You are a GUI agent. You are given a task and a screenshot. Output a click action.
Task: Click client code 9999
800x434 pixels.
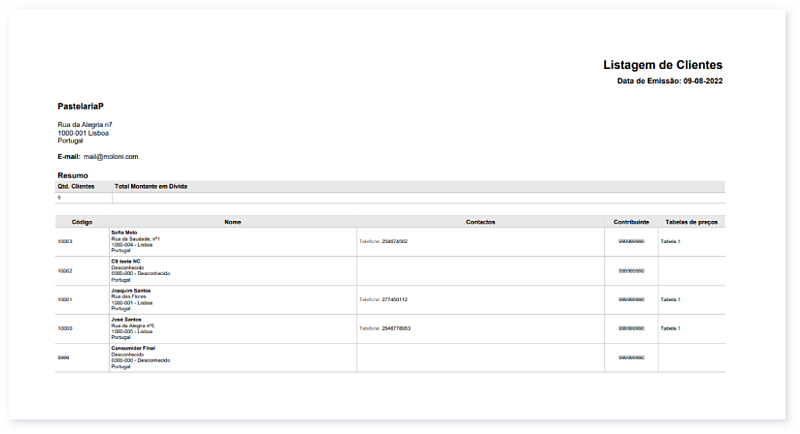point(63,357)
